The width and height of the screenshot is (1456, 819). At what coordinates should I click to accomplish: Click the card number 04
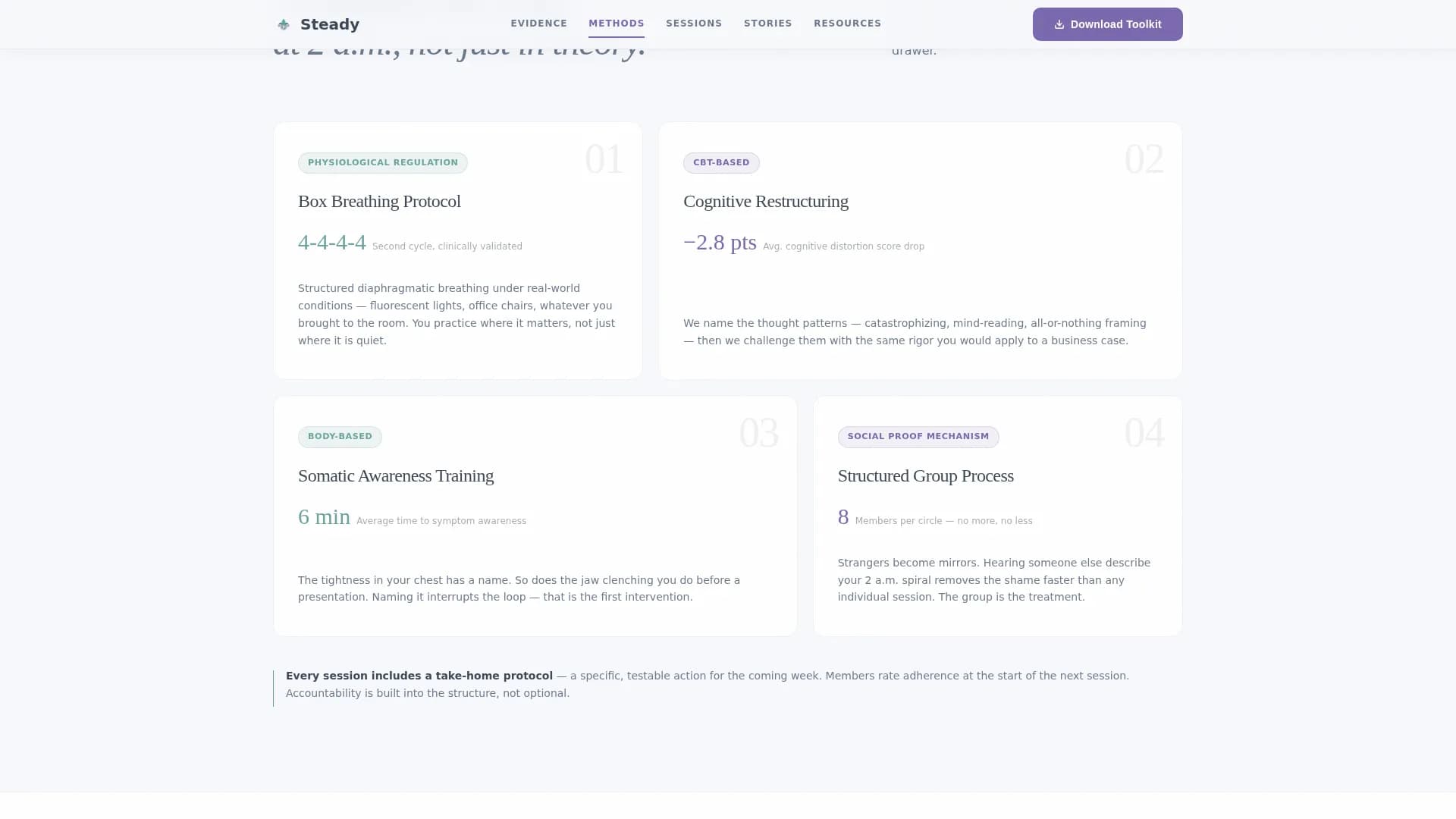[x=1144, y=433]
